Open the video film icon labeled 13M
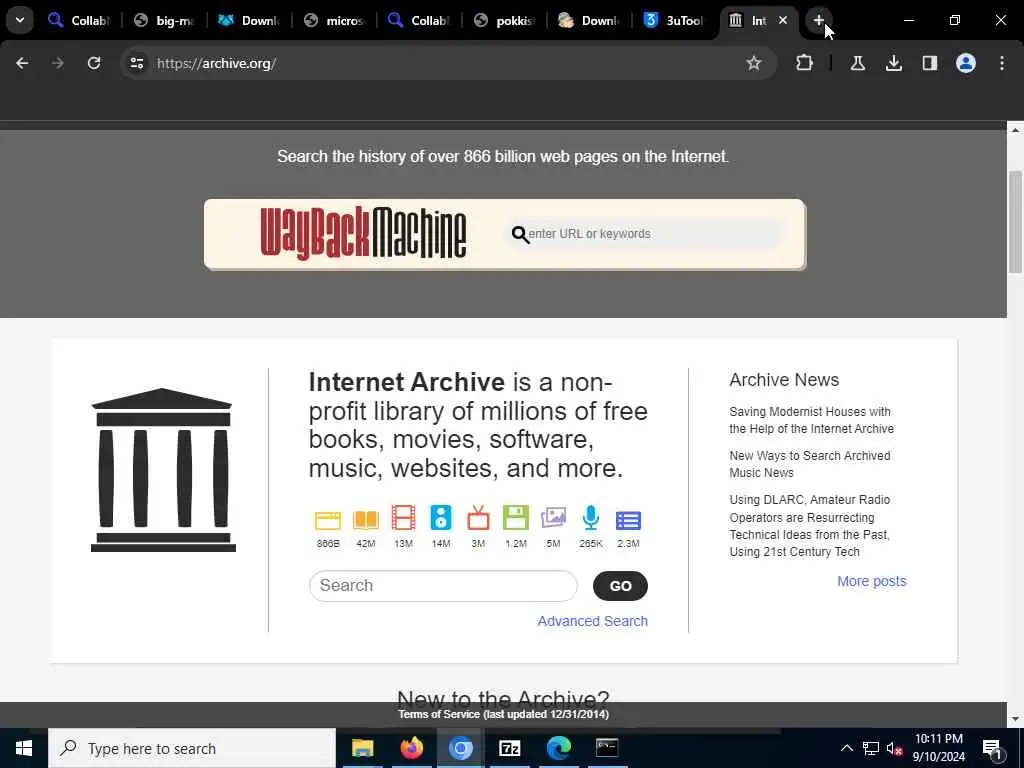 [x=404, y=519]
